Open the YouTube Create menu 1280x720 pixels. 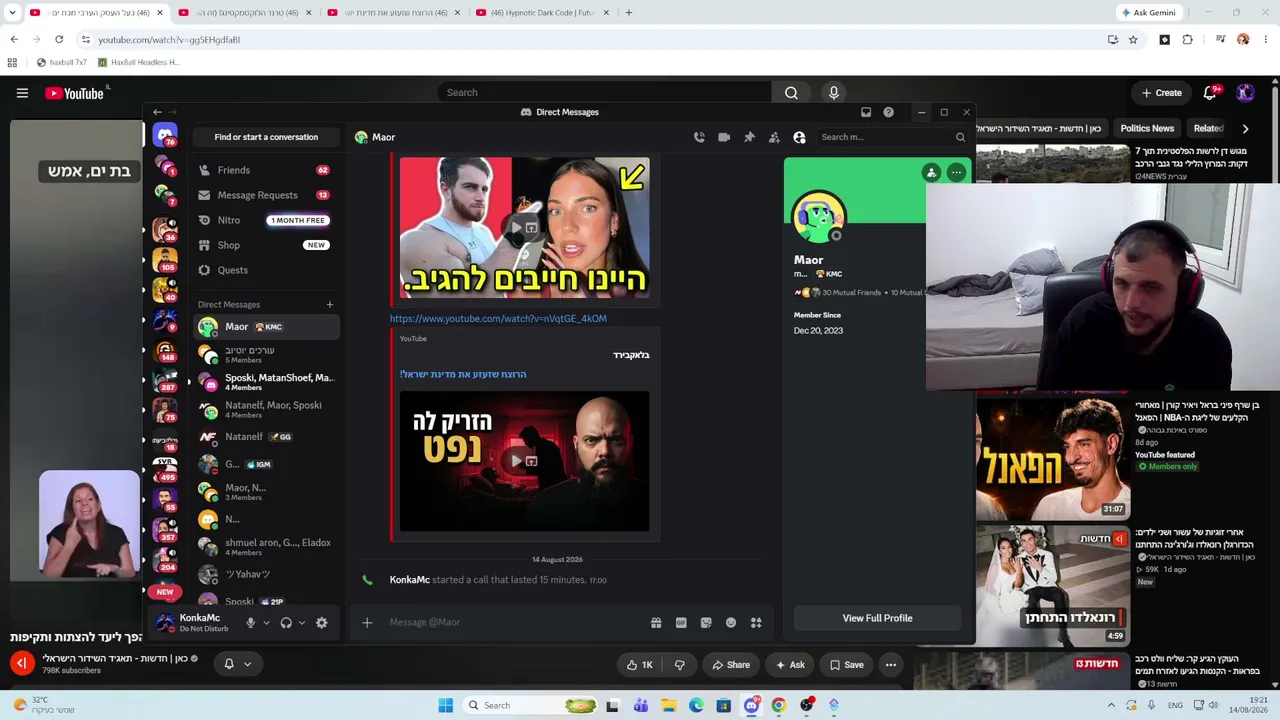(1162, 93)
